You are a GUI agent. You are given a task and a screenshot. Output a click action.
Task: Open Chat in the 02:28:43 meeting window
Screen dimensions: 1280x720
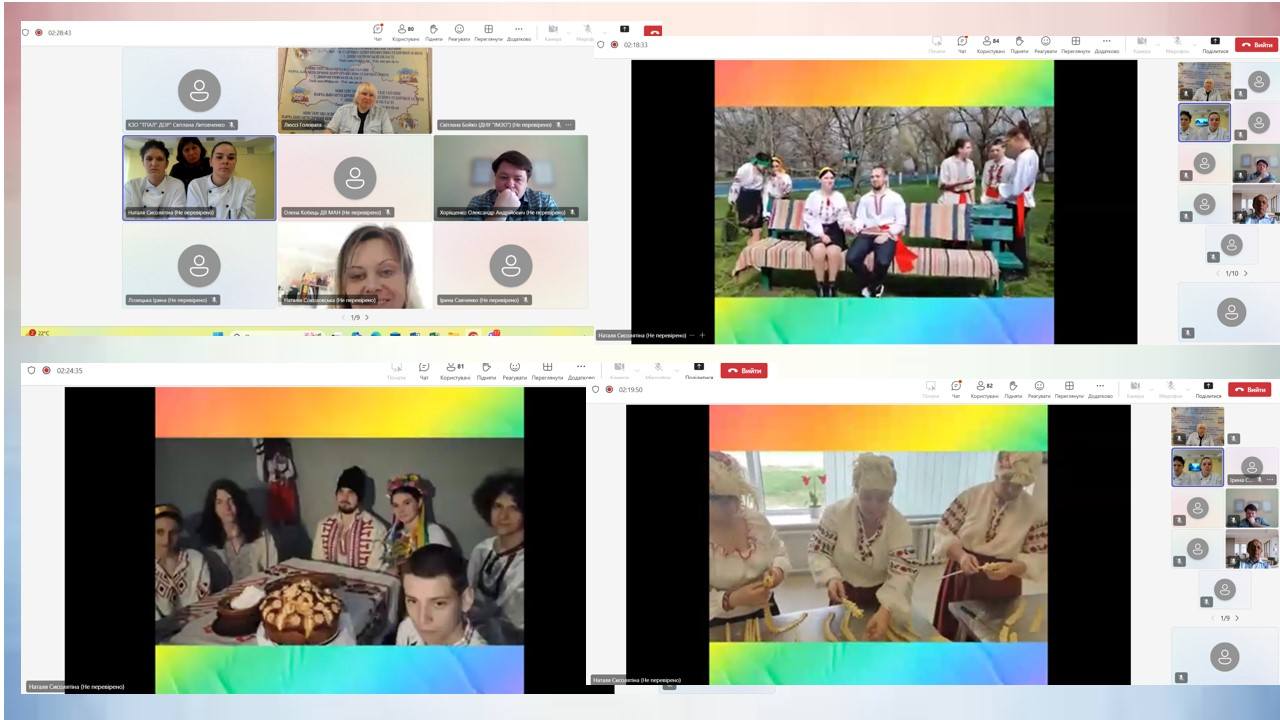(x=378, y=30)
